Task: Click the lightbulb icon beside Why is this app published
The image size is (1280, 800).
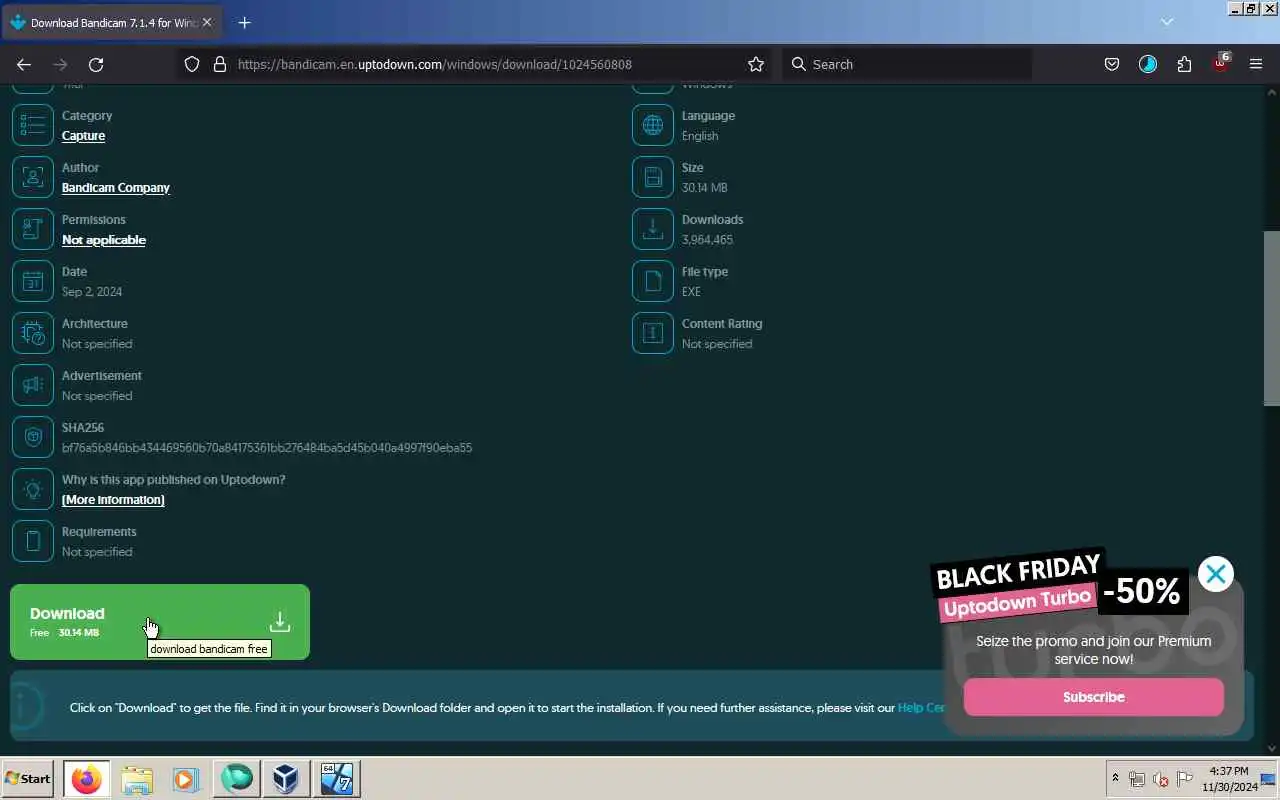Action: tap(32, 489)
